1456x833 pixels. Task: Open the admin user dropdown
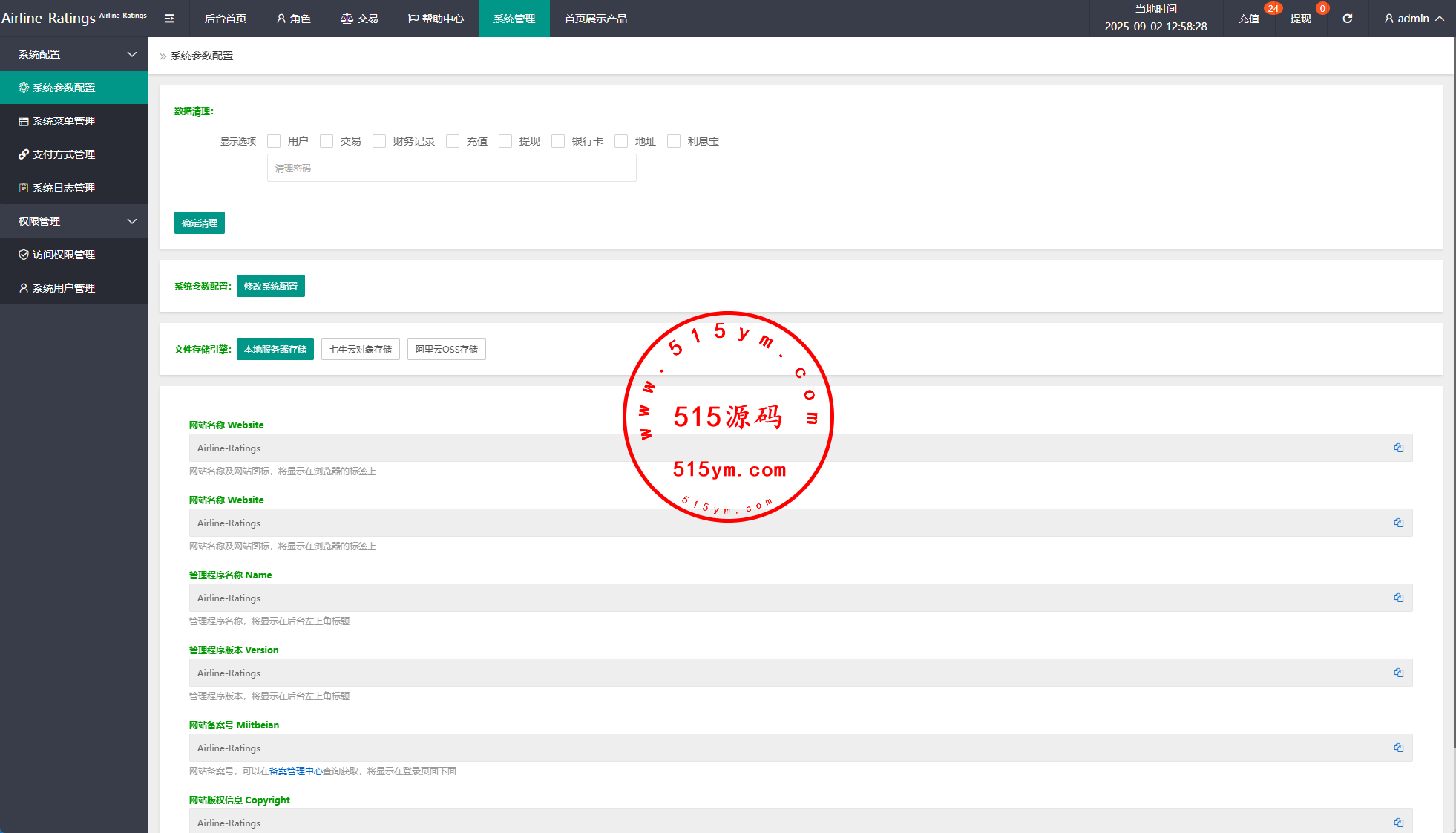click(1413, 19)
